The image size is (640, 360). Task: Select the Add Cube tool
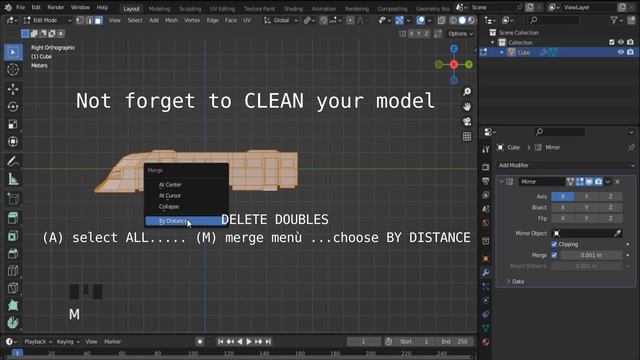[13, 199]
